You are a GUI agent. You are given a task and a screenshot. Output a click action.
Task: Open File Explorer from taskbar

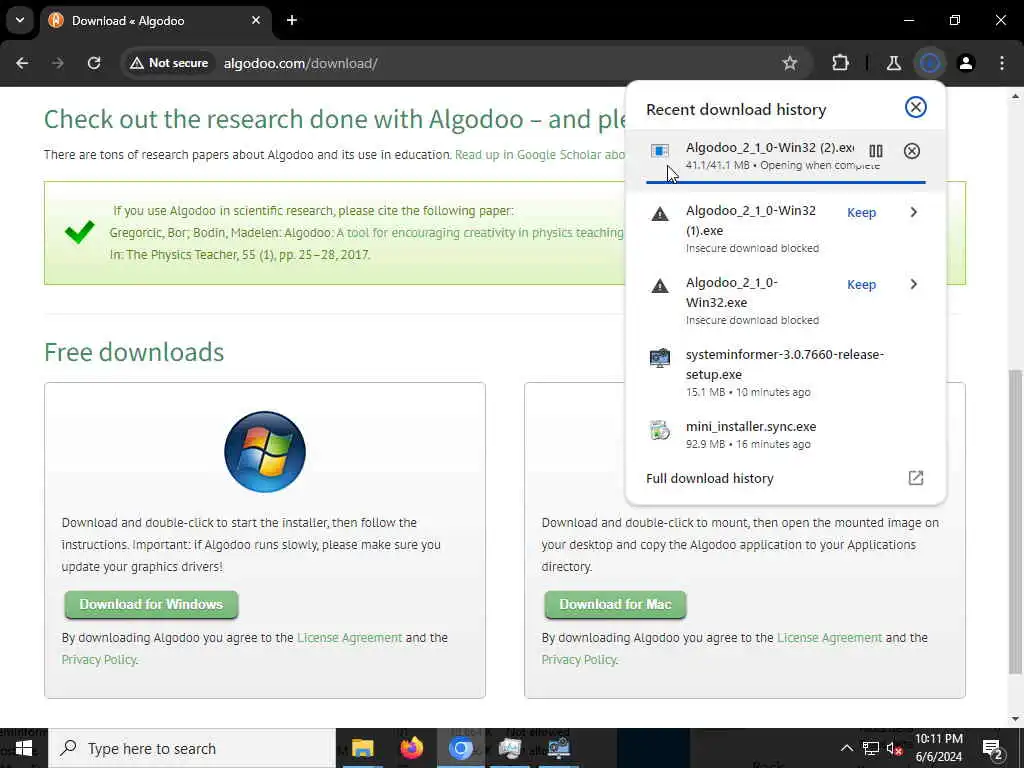click(x=362, y=748)
